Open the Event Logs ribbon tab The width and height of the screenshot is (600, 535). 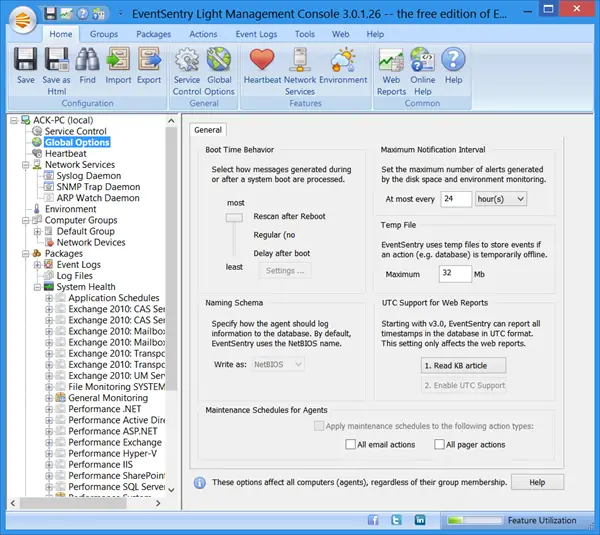coord(256,34)
